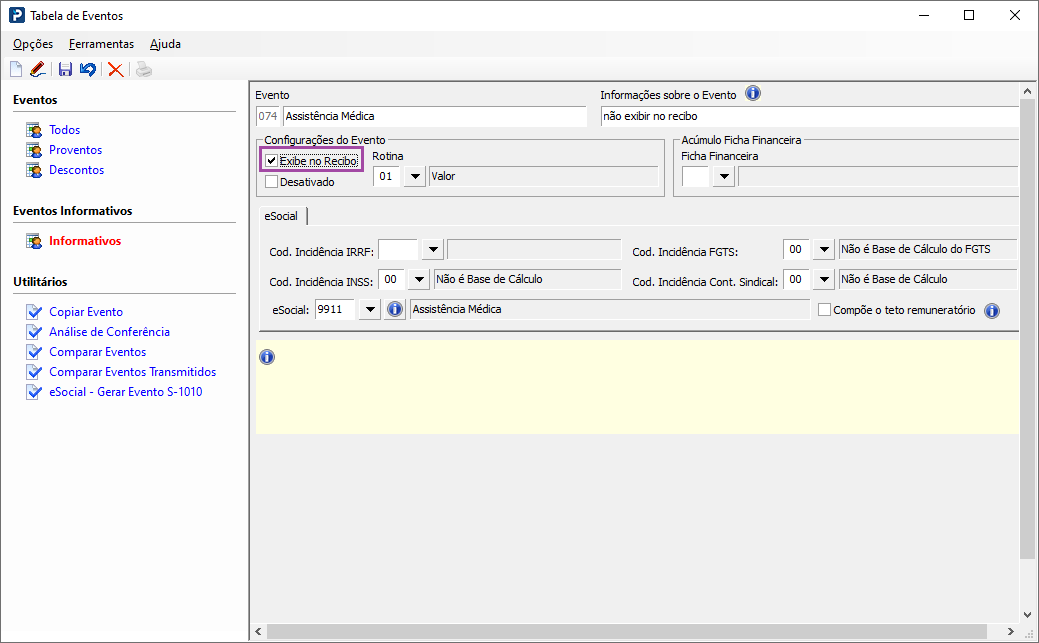Expand the Cod. Incidência INSS dropdown

419,280
